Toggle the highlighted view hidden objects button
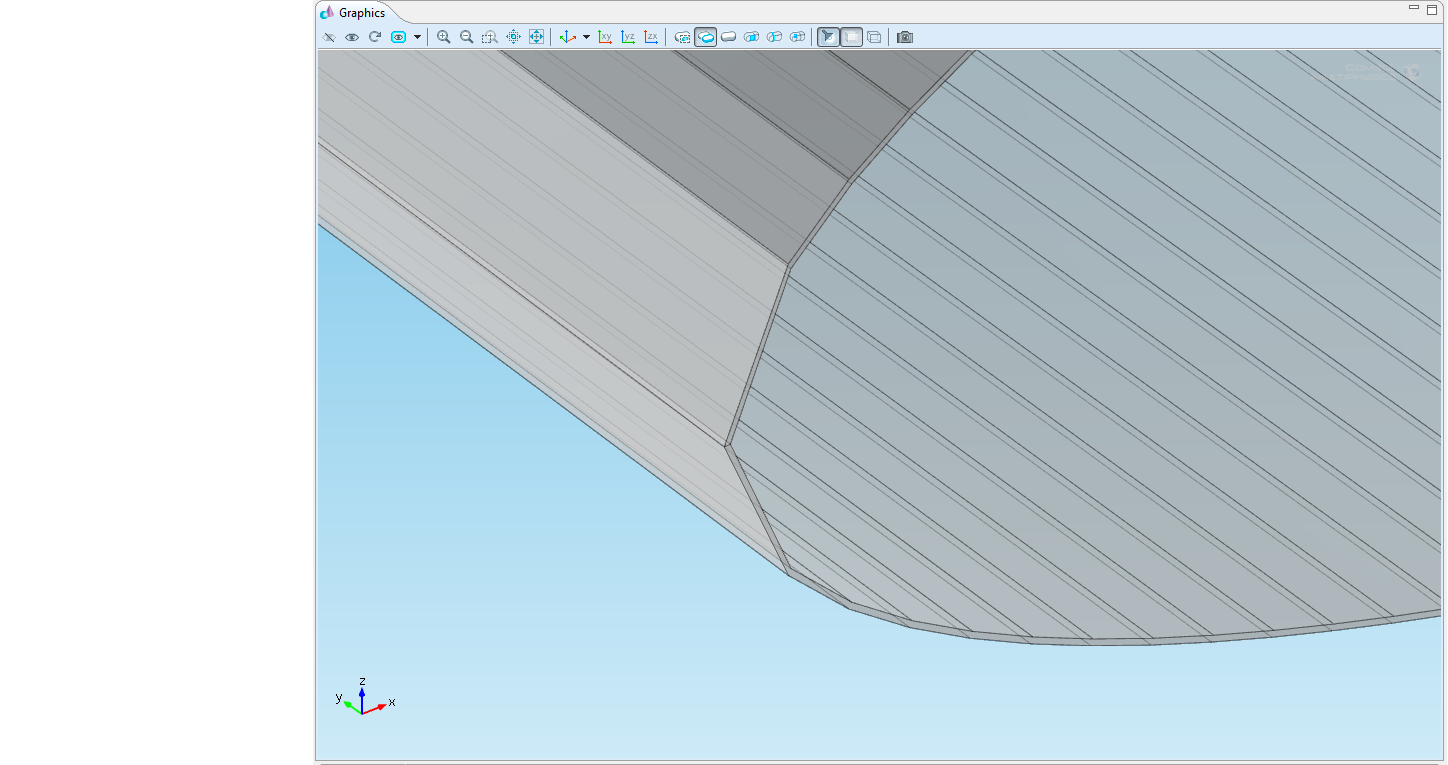Image resolution: width=1448 pixels, height=765 pixels. (398, 37)
